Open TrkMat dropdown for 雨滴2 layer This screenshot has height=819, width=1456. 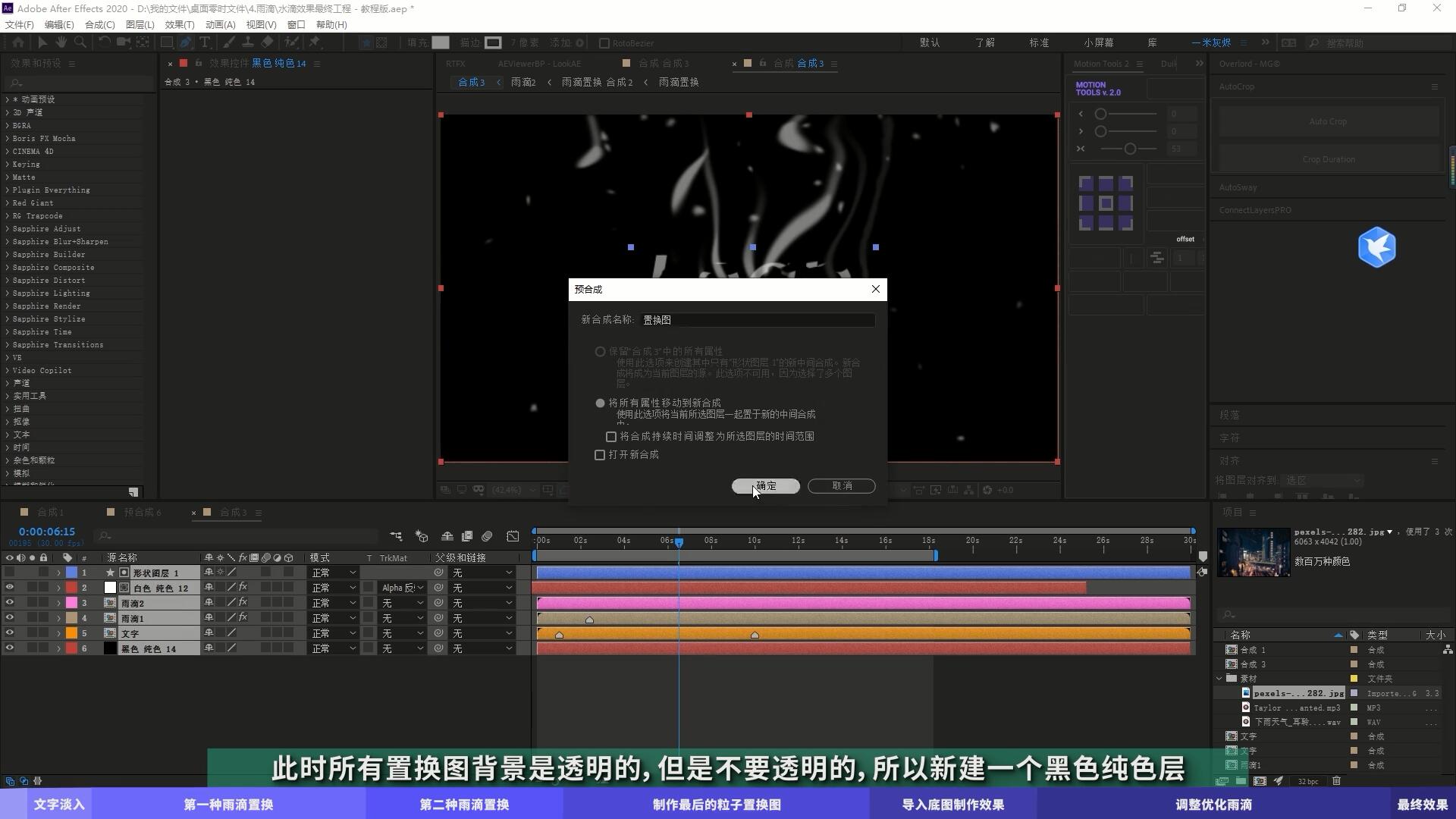tap(402, 603)
